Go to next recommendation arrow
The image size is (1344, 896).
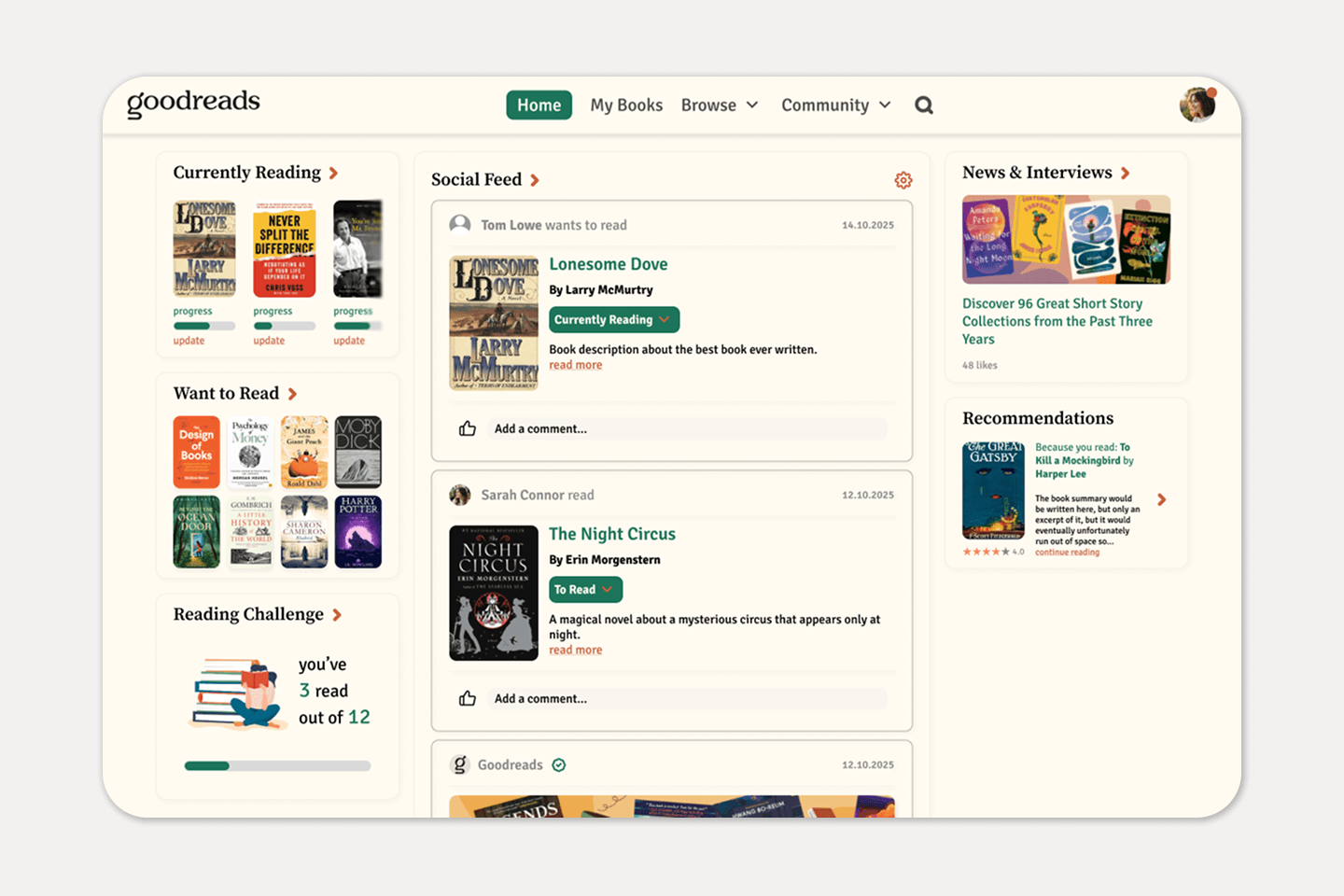[1162, 500]
